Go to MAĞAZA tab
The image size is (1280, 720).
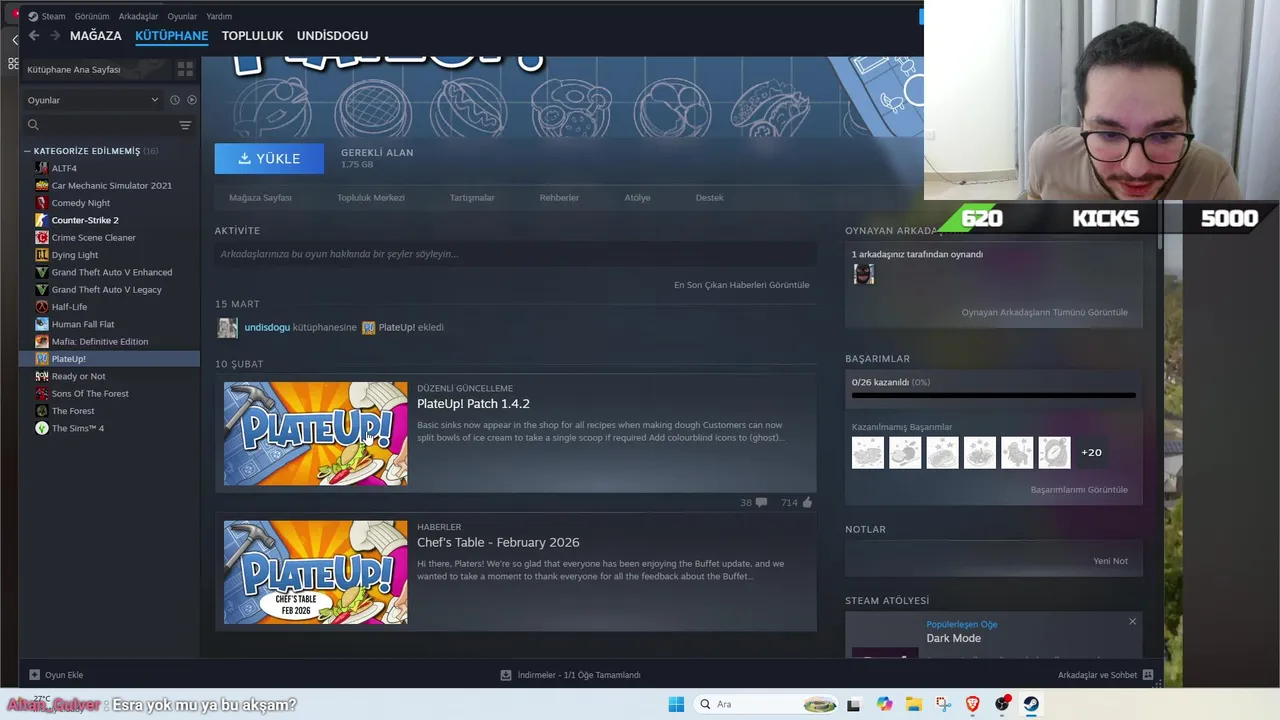[96, 36]
